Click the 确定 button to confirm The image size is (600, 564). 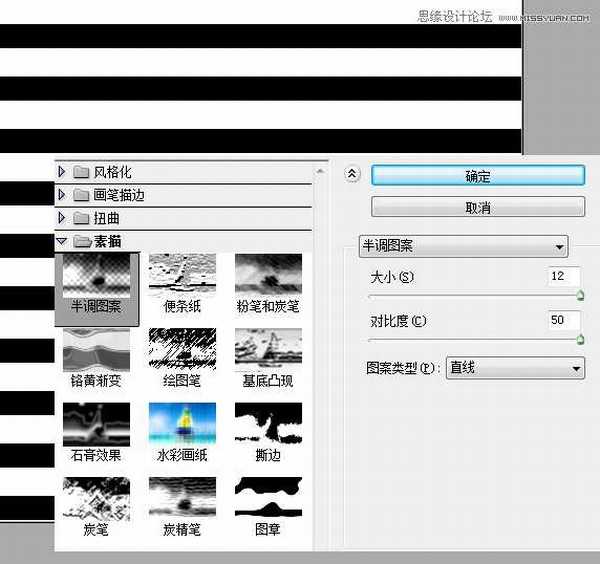coord(477,175)
